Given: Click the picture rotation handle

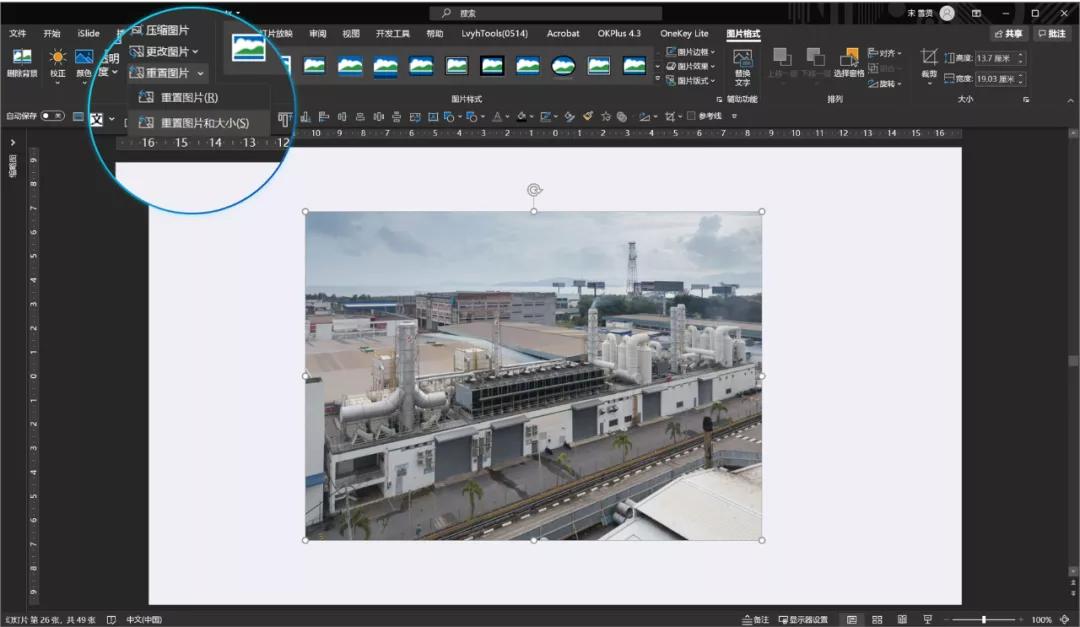Looking at the screenshot, I should [534, 189].
